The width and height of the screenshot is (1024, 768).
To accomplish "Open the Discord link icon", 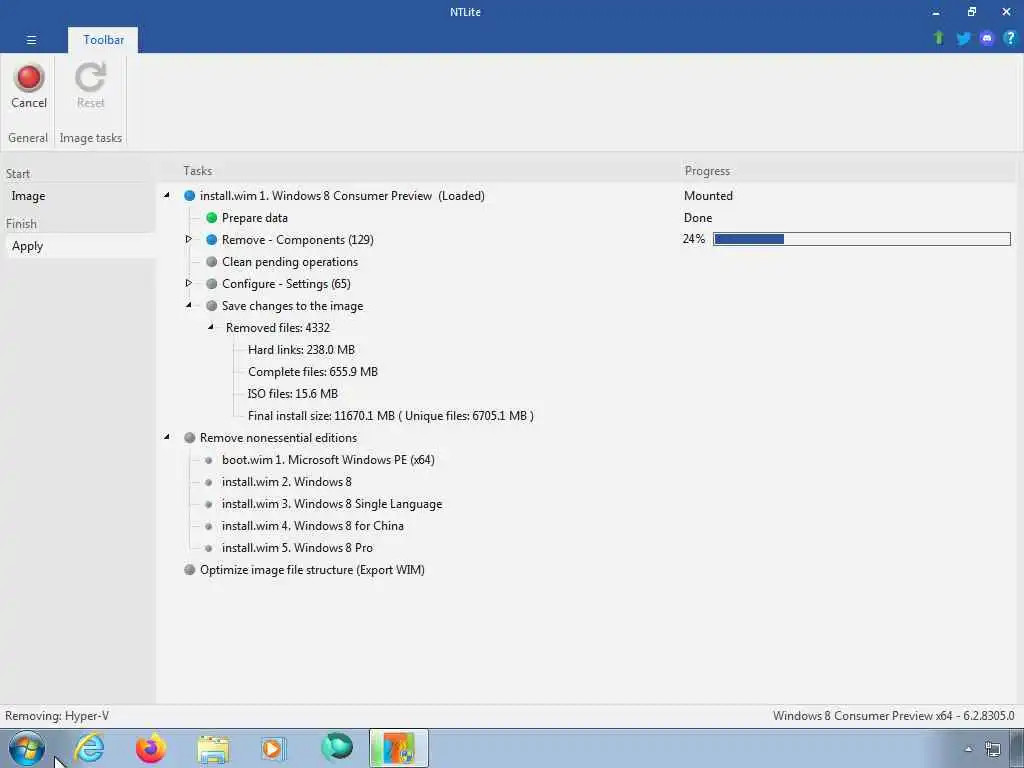I will pos(986,38).
